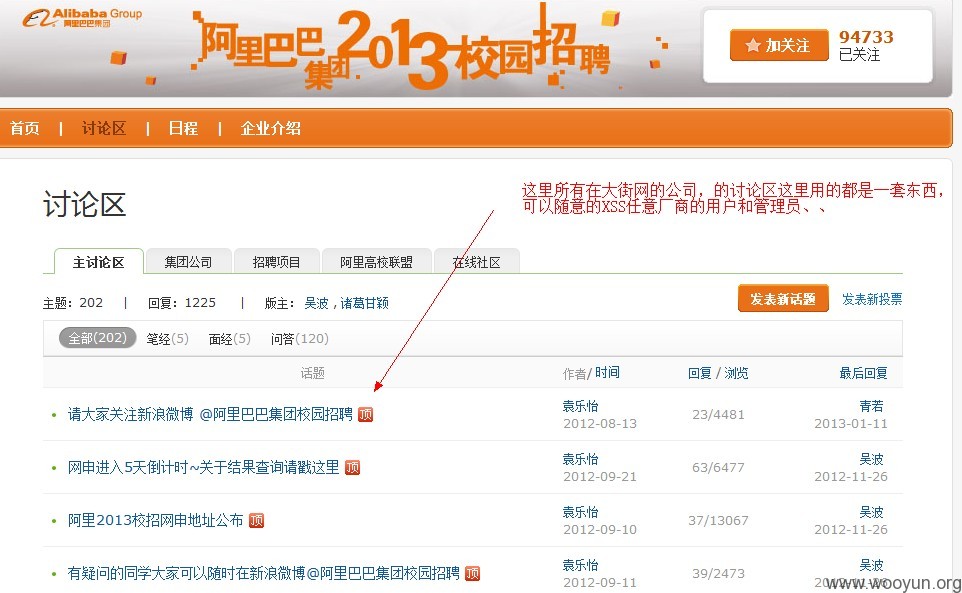Click the 63/6477 reply count

click(x=718, y=467)
